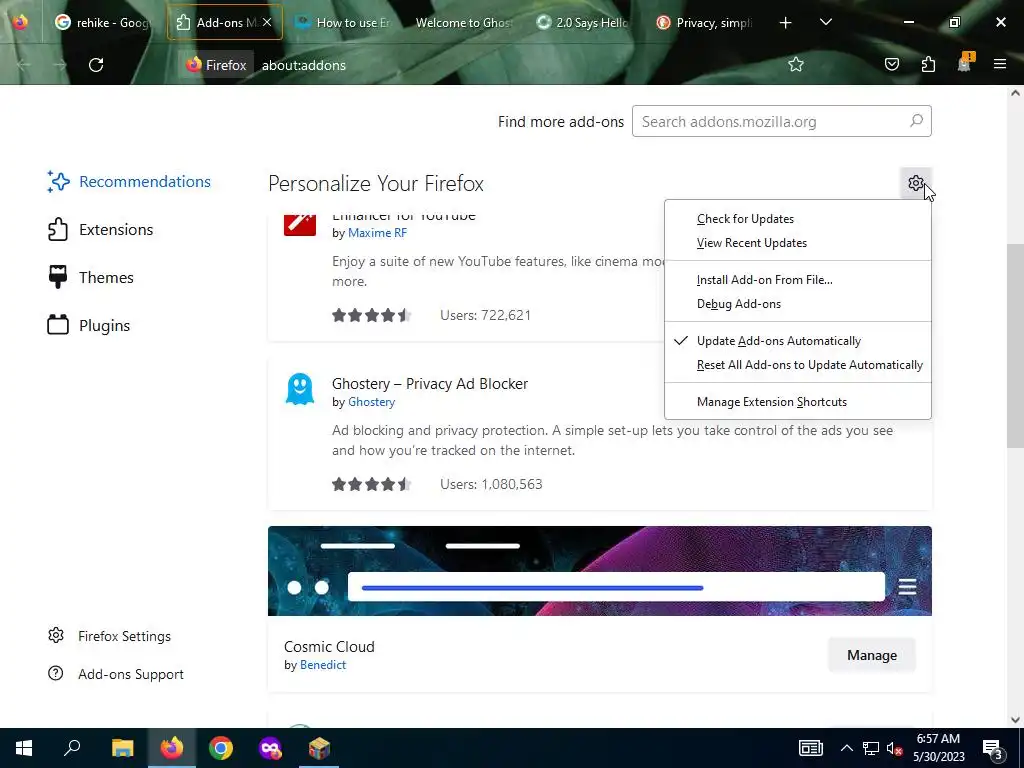Open Add-ons Support link
The image size is (1024, 768).
tap(116, 674)
